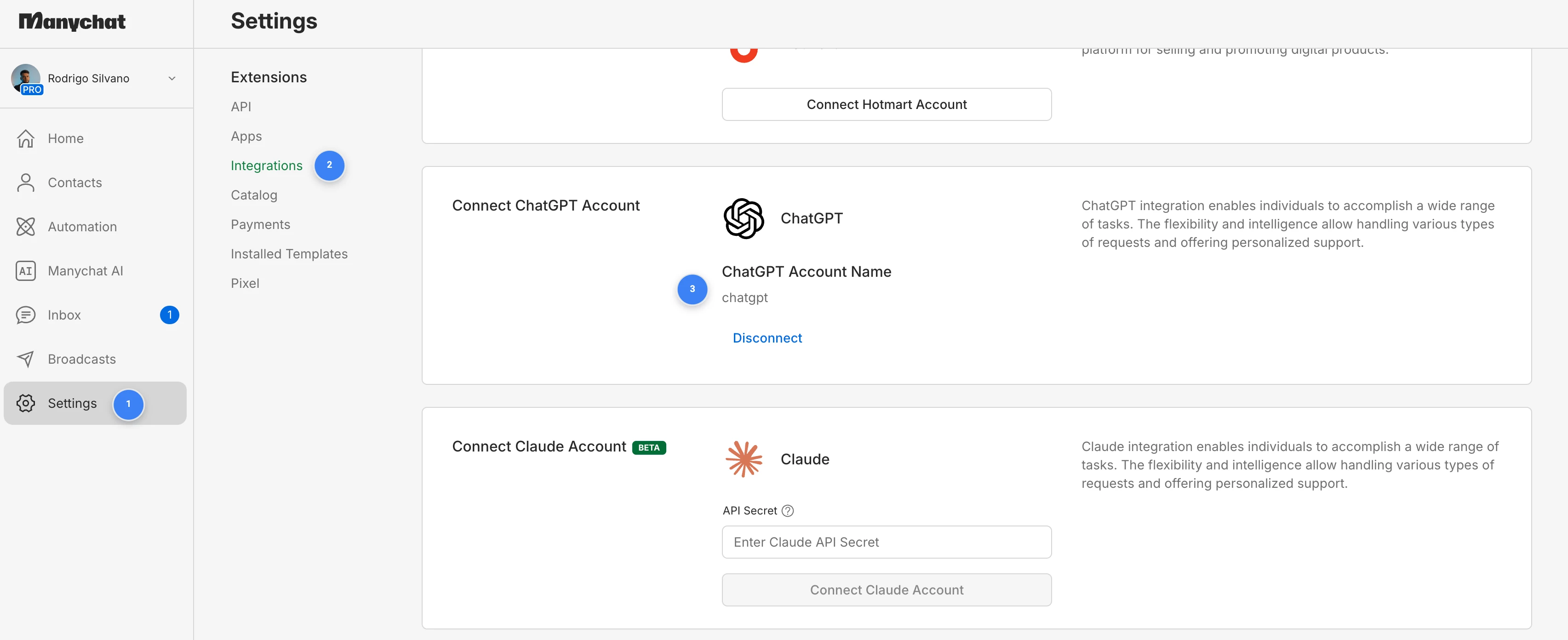Click the ChatGPT logo icon

[x=743, y=218]
